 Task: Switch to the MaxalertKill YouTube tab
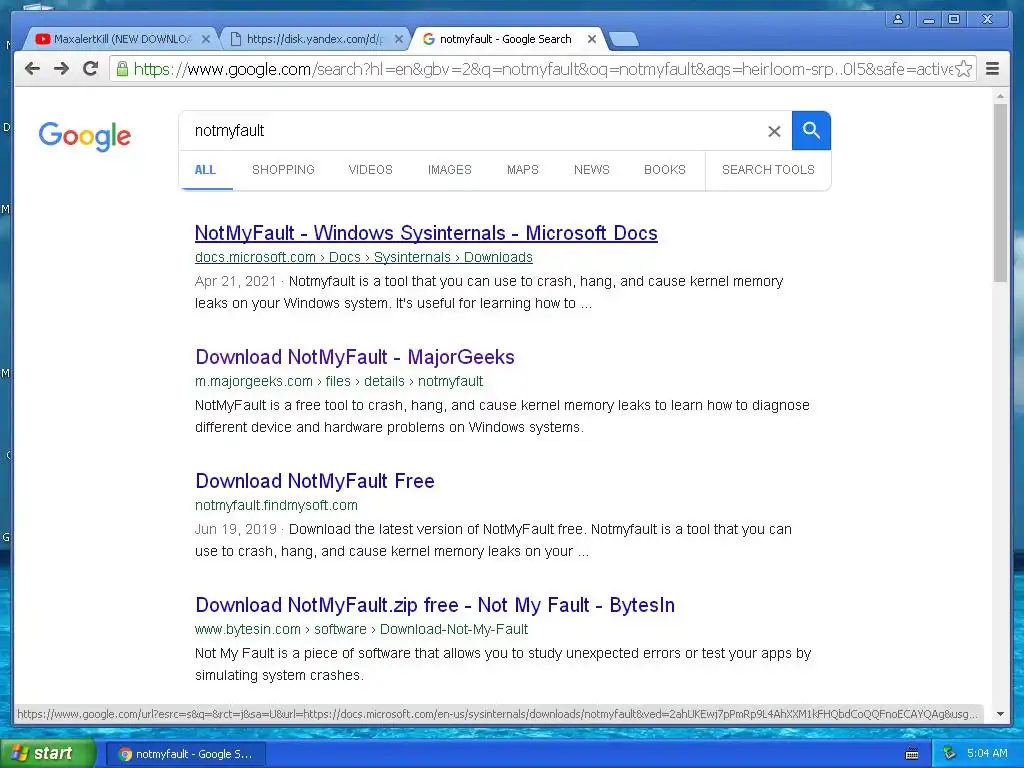[119, 39]
